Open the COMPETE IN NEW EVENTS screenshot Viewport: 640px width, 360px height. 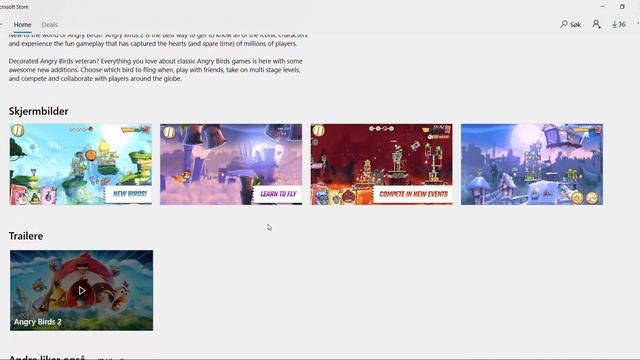tap(381, 164)
